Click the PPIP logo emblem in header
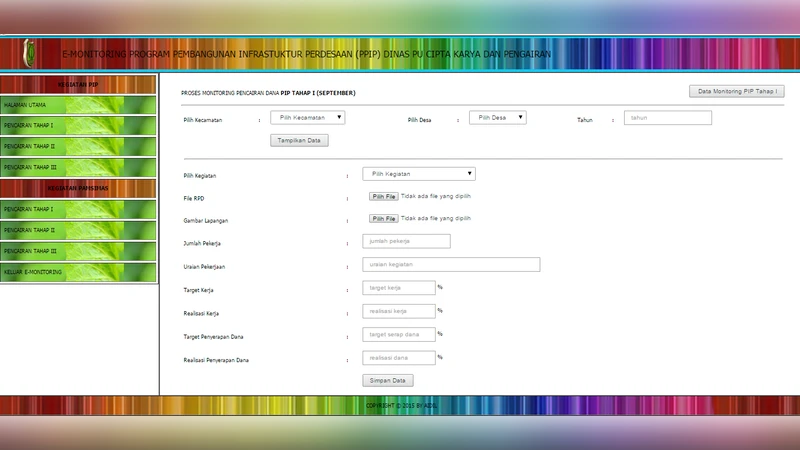Screen dimensions: 800x450 [29, 53]
